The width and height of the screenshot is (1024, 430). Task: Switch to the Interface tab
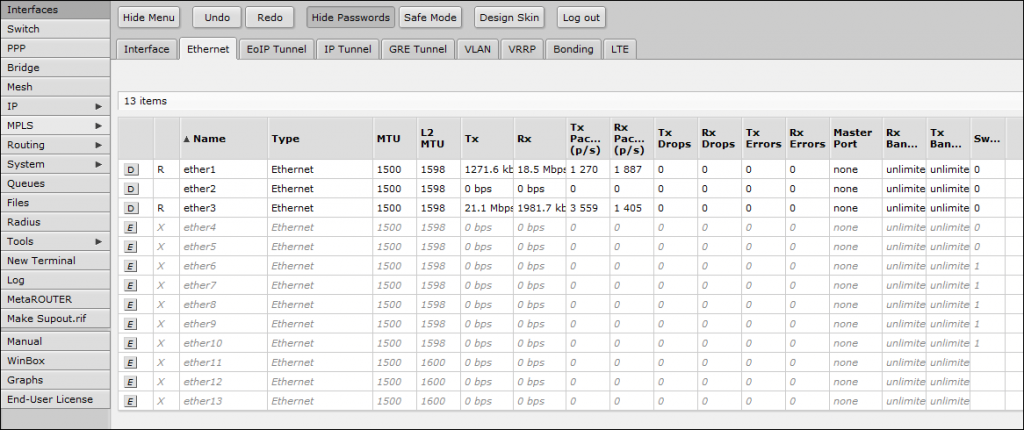pyautogui.click(x=147, y=49)
